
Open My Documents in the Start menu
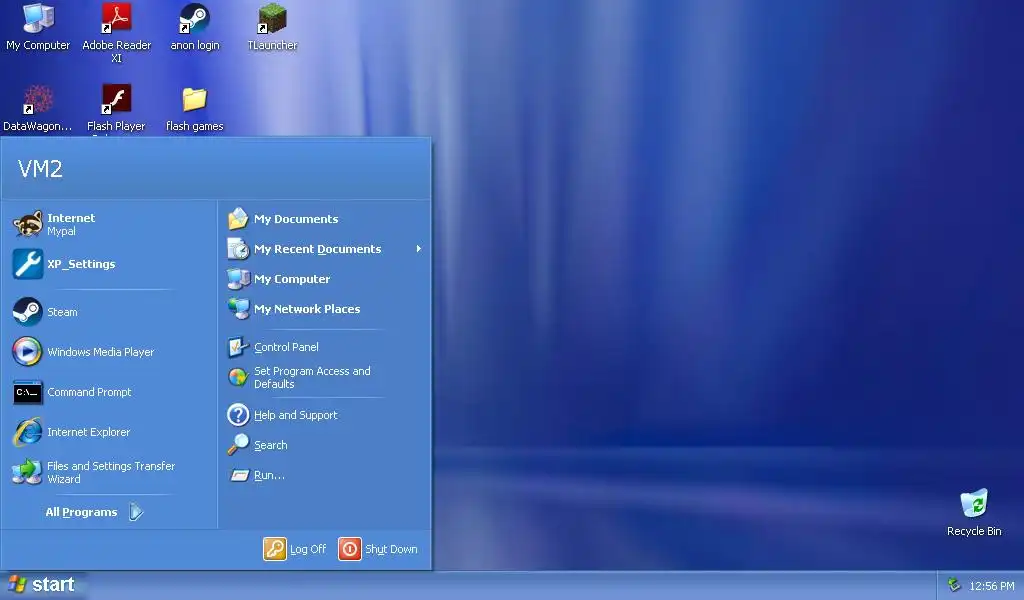click(x=325, y=219)
